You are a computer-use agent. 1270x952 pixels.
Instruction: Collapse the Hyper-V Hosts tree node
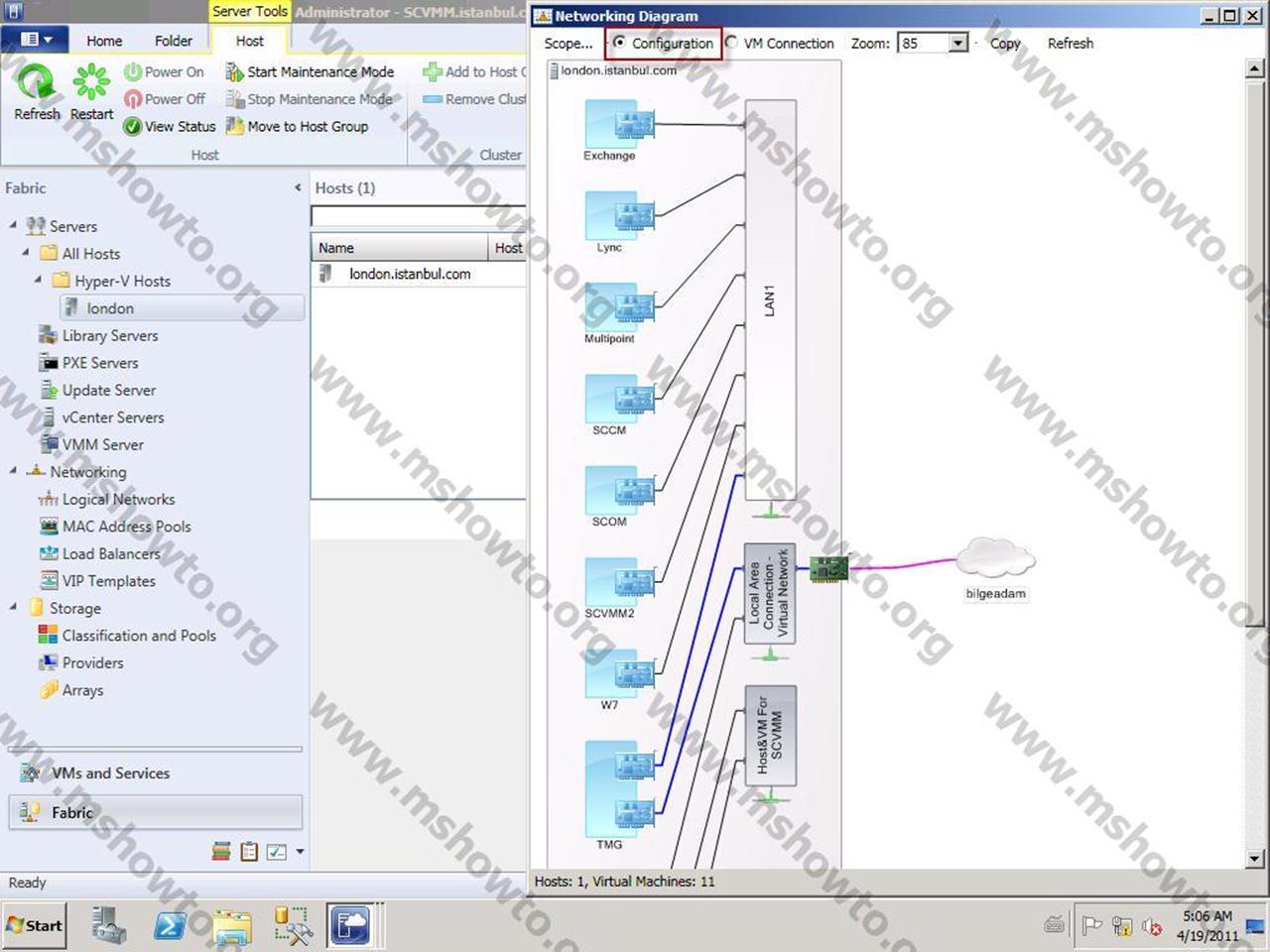[x=39, y=280]
